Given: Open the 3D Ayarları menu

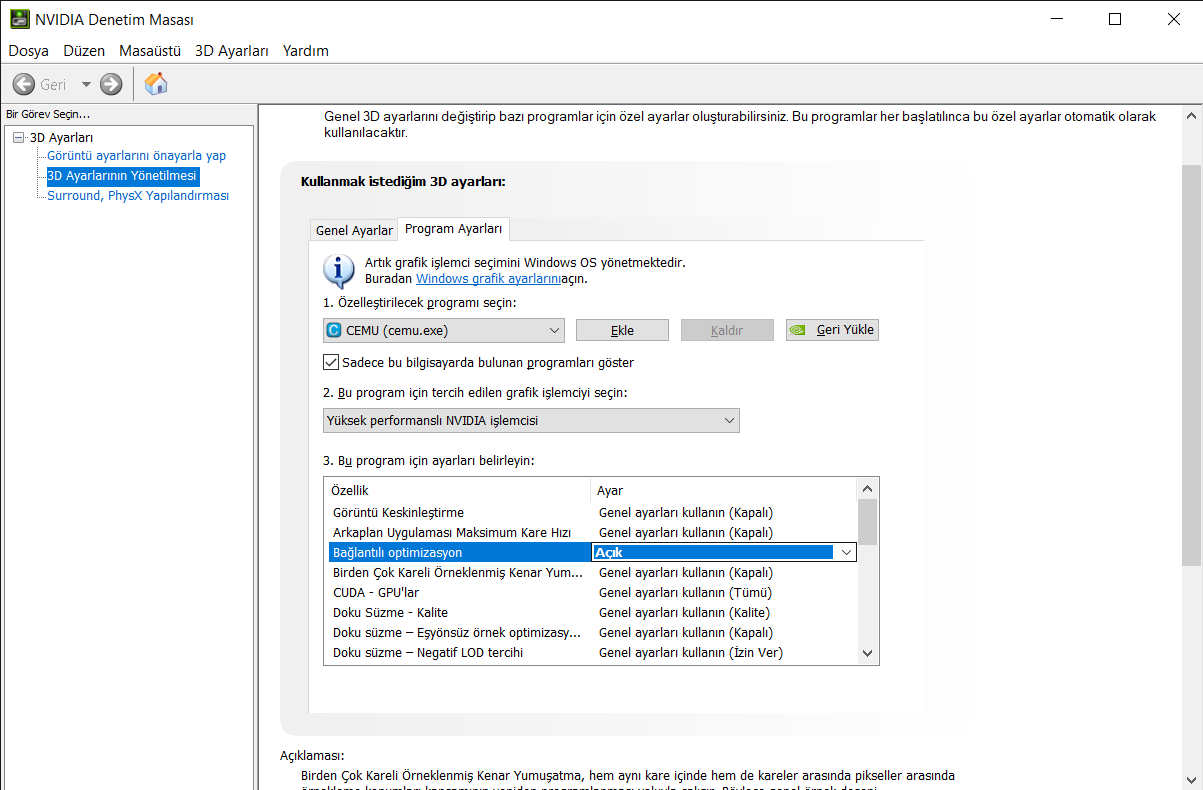Looking at the screenshot, I should click(232, 50).
